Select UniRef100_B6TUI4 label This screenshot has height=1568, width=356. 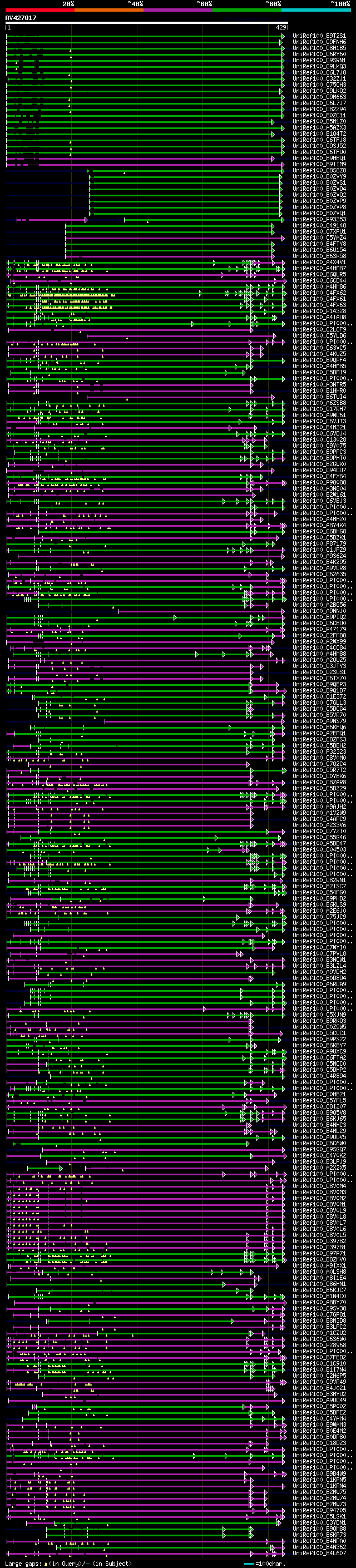tap(319, 397)
